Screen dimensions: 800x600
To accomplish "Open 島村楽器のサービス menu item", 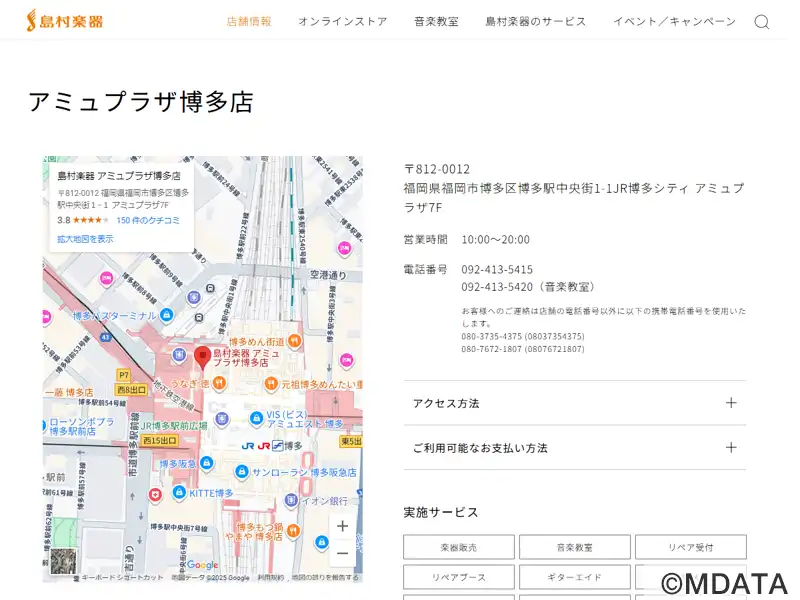I will [535, 21].
